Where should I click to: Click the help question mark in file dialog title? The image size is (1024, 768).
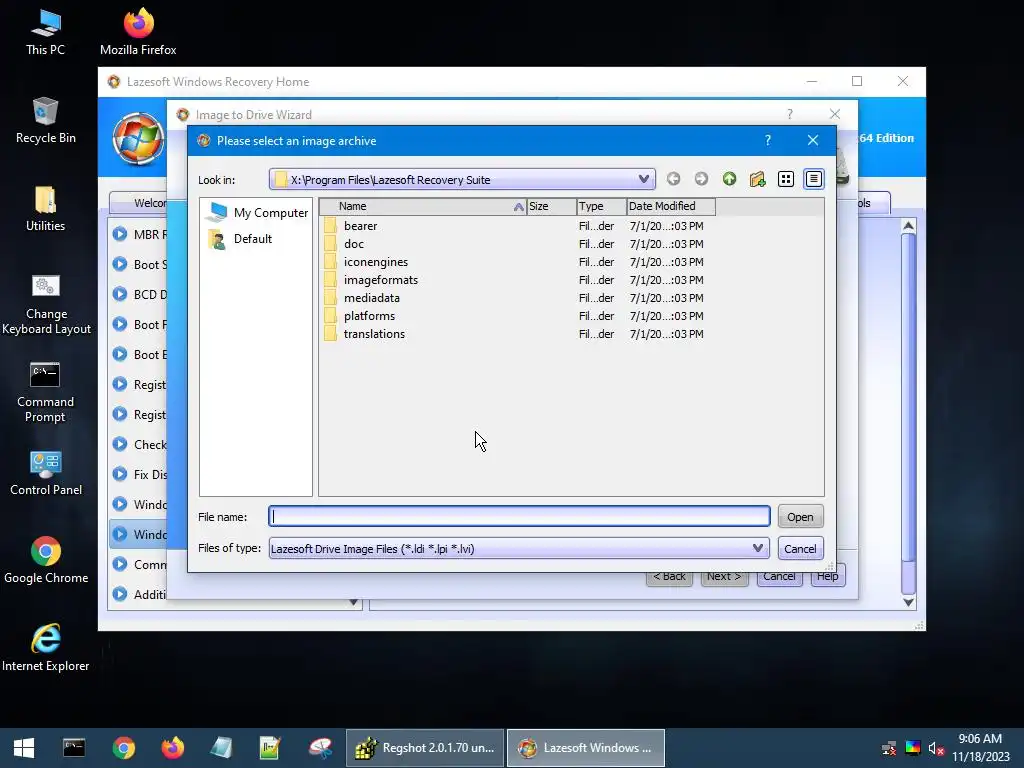pos(768,140)
